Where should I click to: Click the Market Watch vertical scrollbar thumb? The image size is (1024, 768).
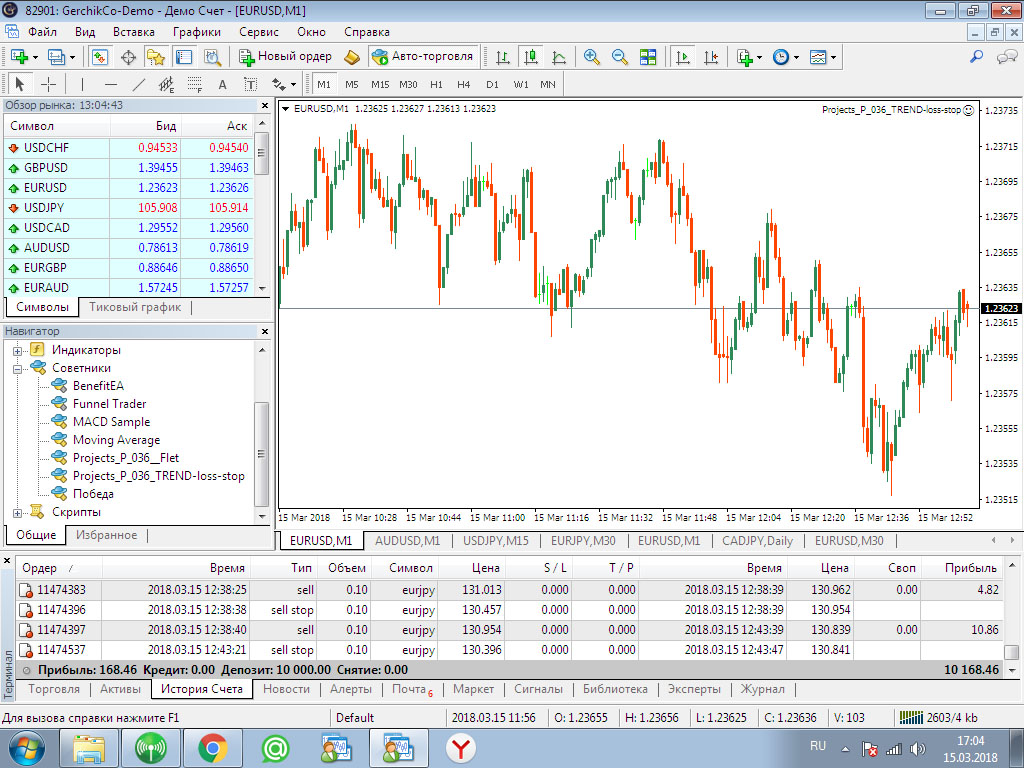[x=262, y=153]
